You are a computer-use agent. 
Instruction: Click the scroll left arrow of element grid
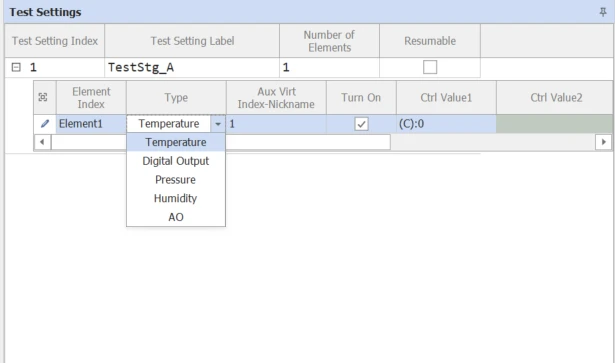pyautogui.click(x=42, y=142)
